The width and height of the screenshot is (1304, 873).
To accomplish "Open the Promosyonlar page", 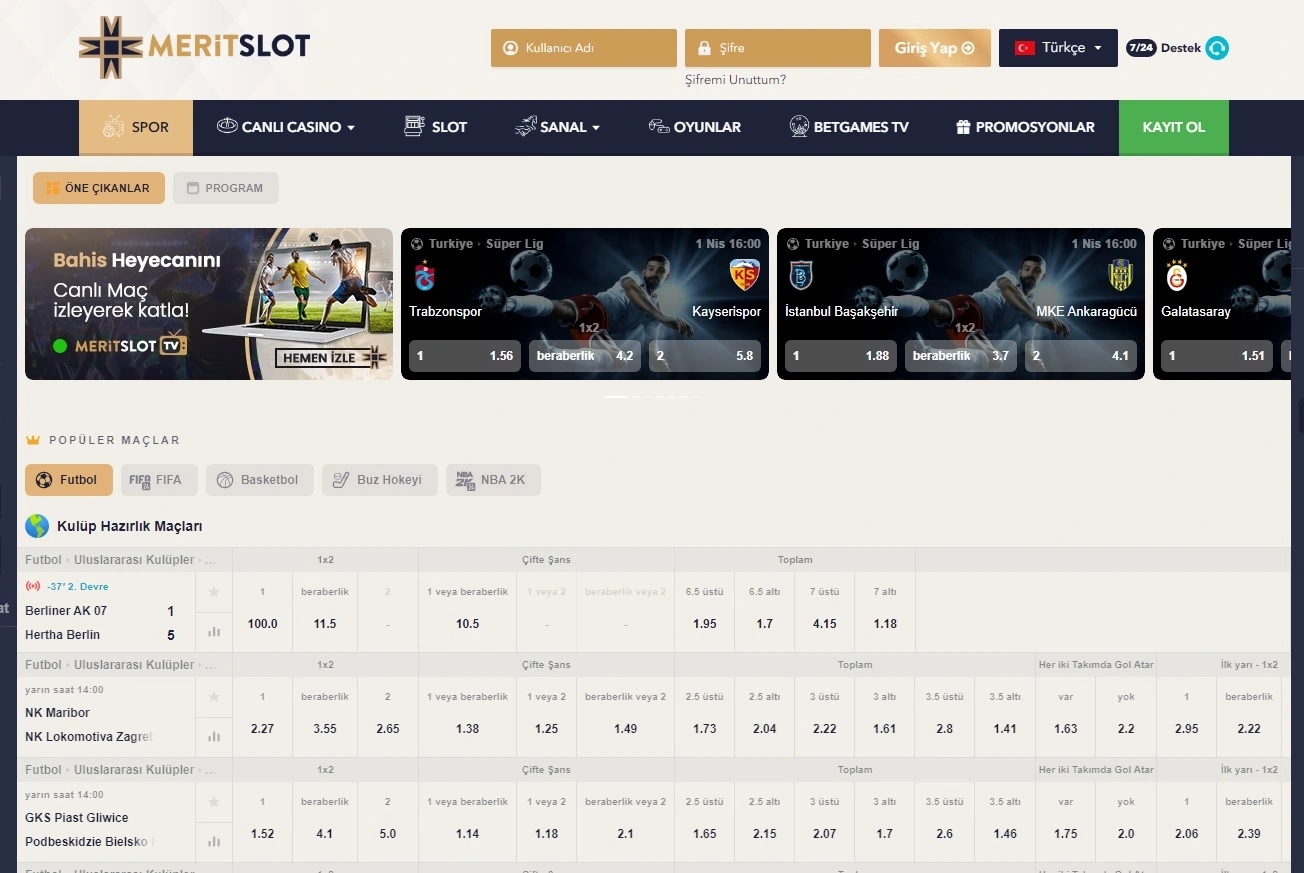I will pyautogui.click(x=1025, y=127).
